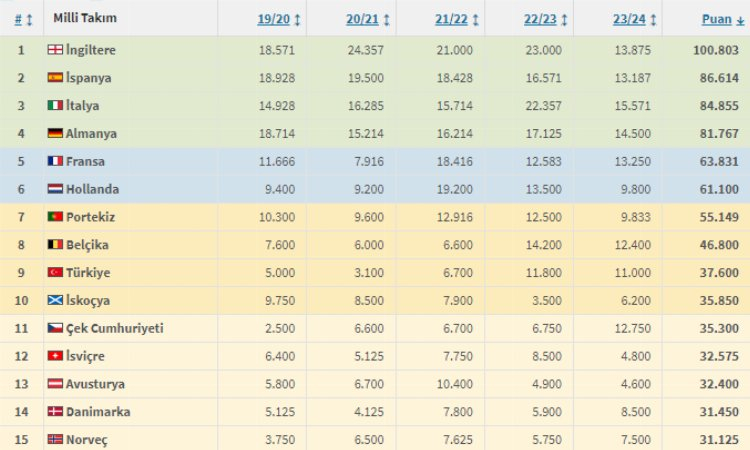This screenshot has height=450, width=750.
Task: Select the Portekiz country name
Action: point(91,217)
